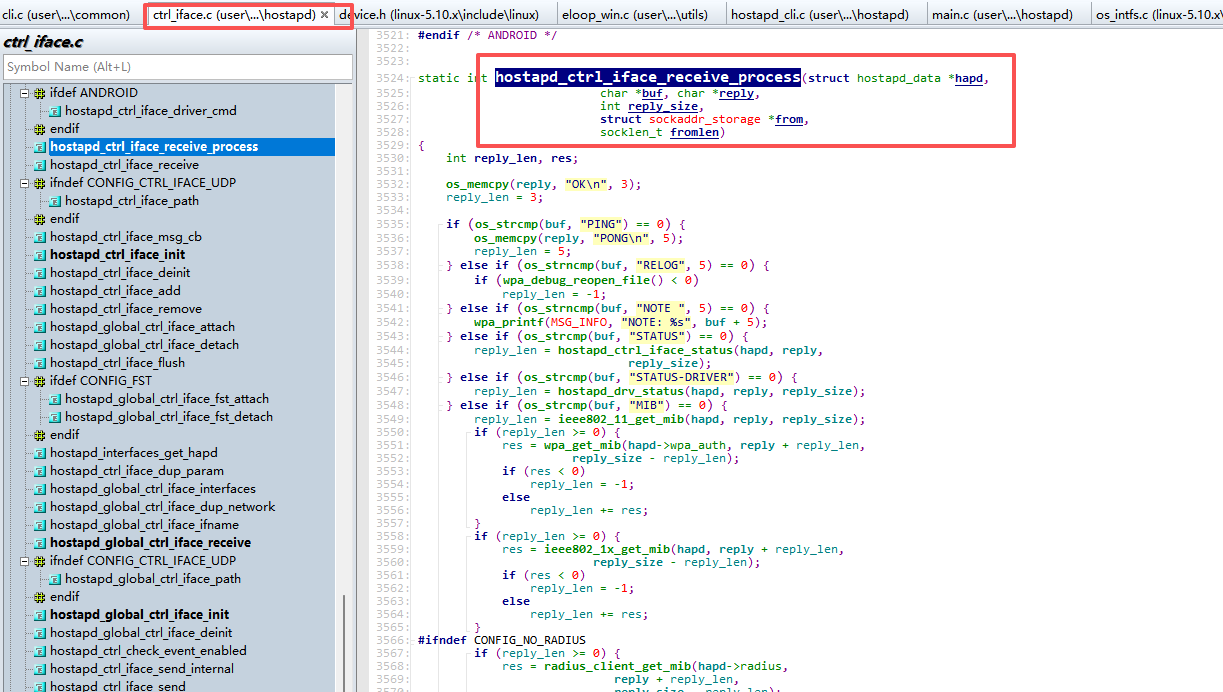
Task: Click the "RELOG" string in code
Action: click(x=660, y=266)
